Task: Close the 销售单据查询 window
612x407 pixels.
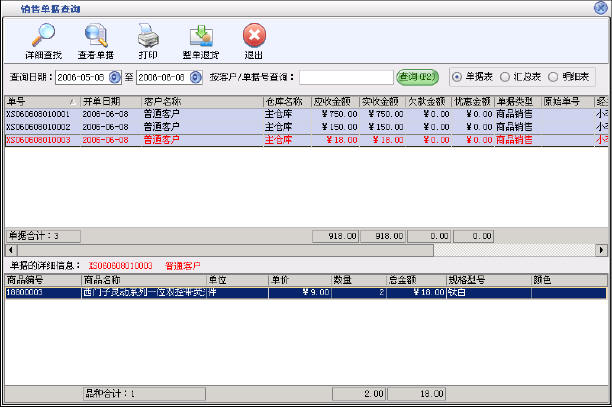Action: [x=600, y=7]
